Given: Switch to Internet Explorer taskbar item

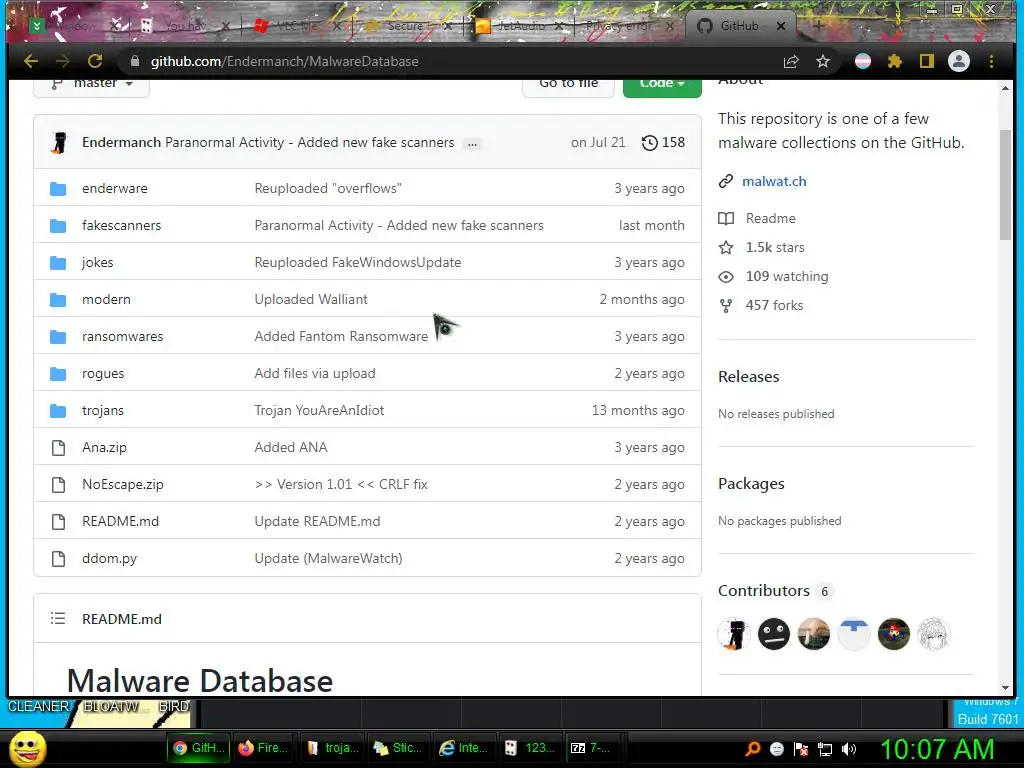Looking at the screenshot, I should click(464, 748).
